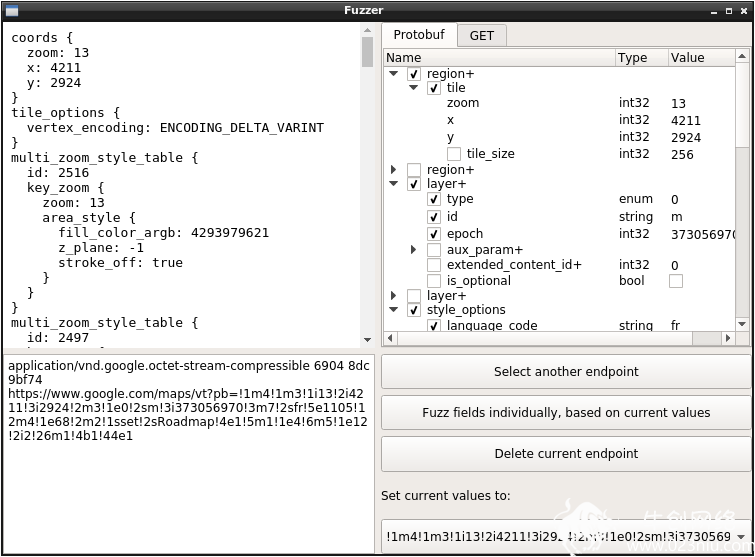This screenshot has width=755, height=557.
Task: Click Fuzz fields individually button
Action: pos(566,413)
